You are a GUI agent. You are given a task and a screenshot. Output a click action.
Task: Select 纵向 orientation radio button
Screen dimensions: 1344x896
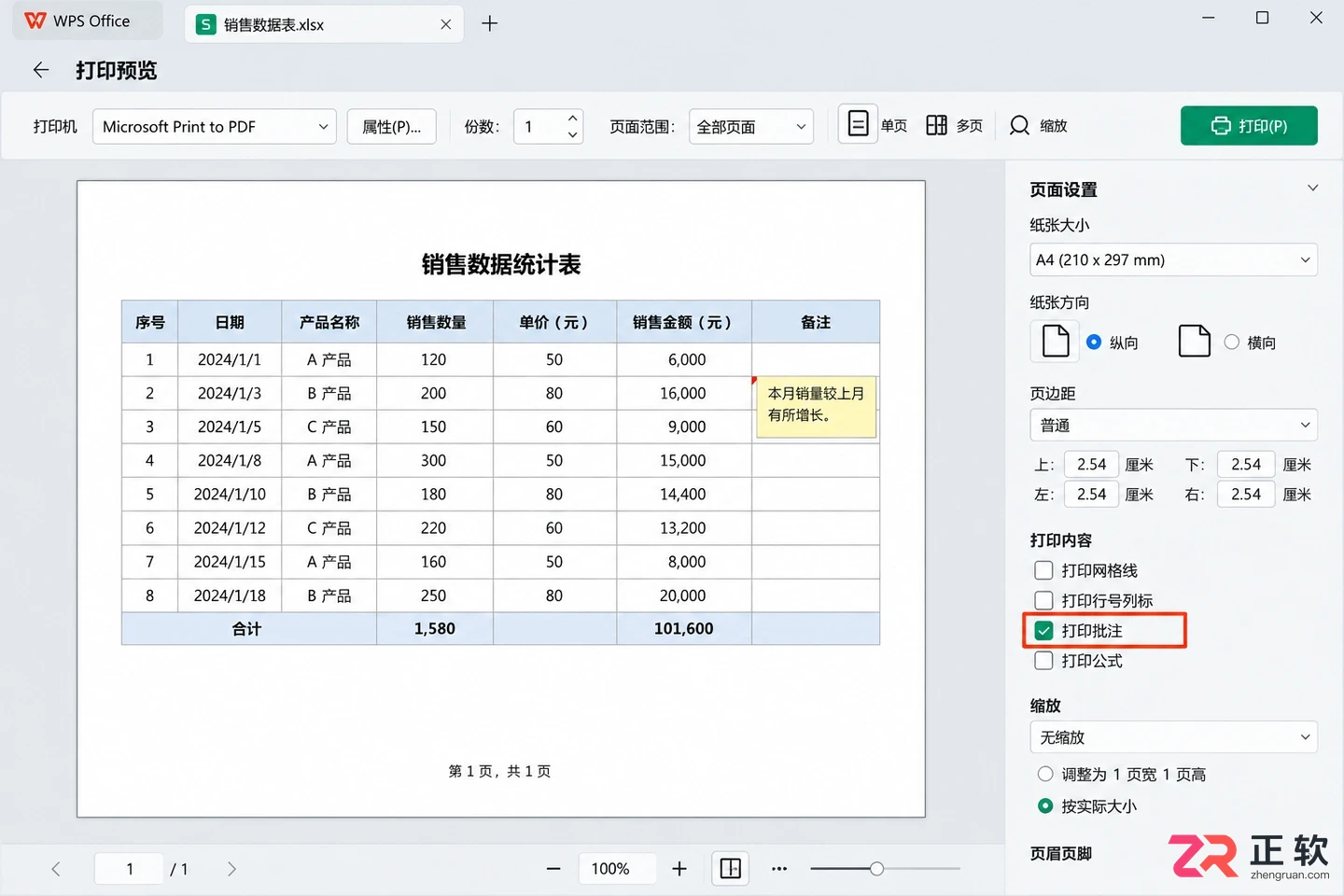pyautogui.click(x=1094, y=343)
